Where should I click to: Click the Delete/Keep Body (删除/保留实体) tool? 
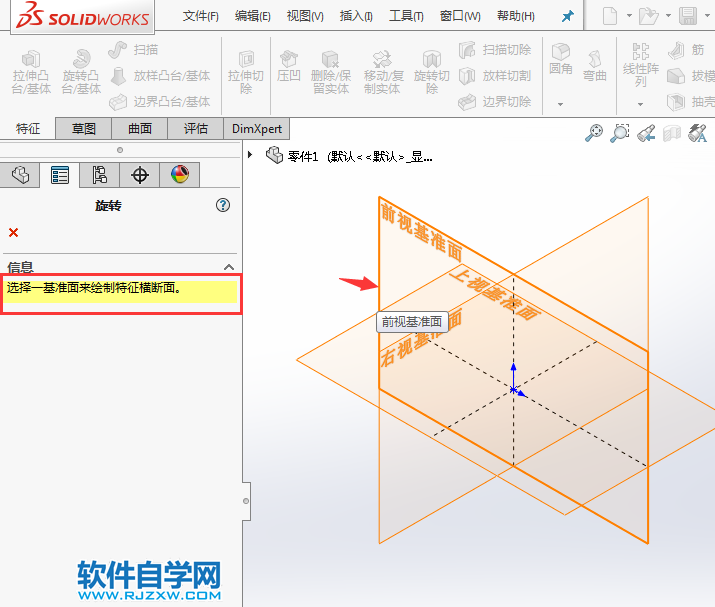(331, 72)
